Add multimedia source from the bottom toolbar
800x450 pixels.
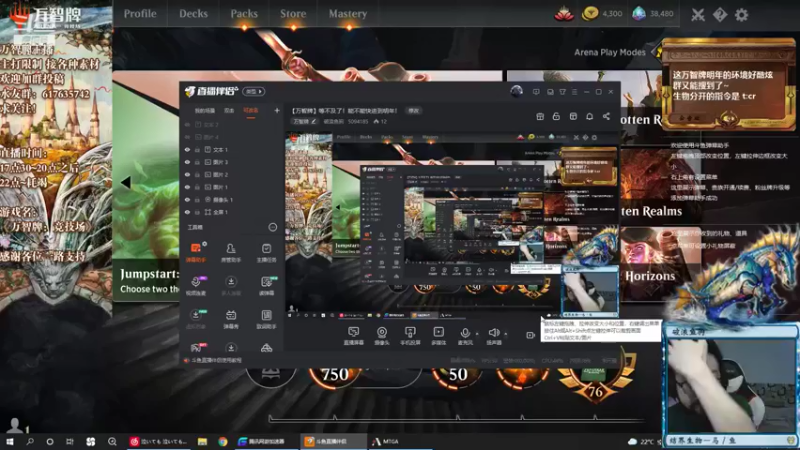tap(438, 336)
